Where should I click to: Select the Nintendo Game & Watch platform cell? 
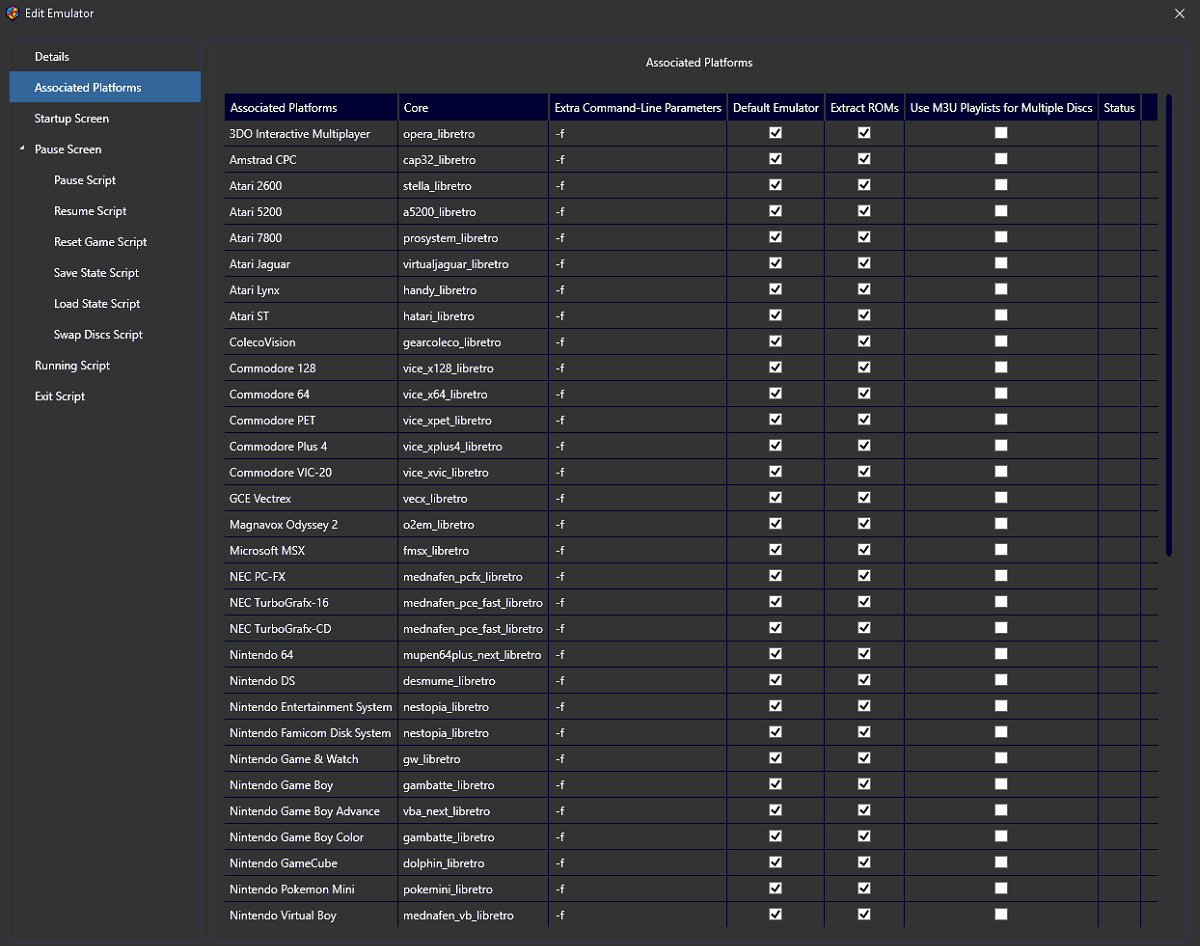(x=311, y=759)
